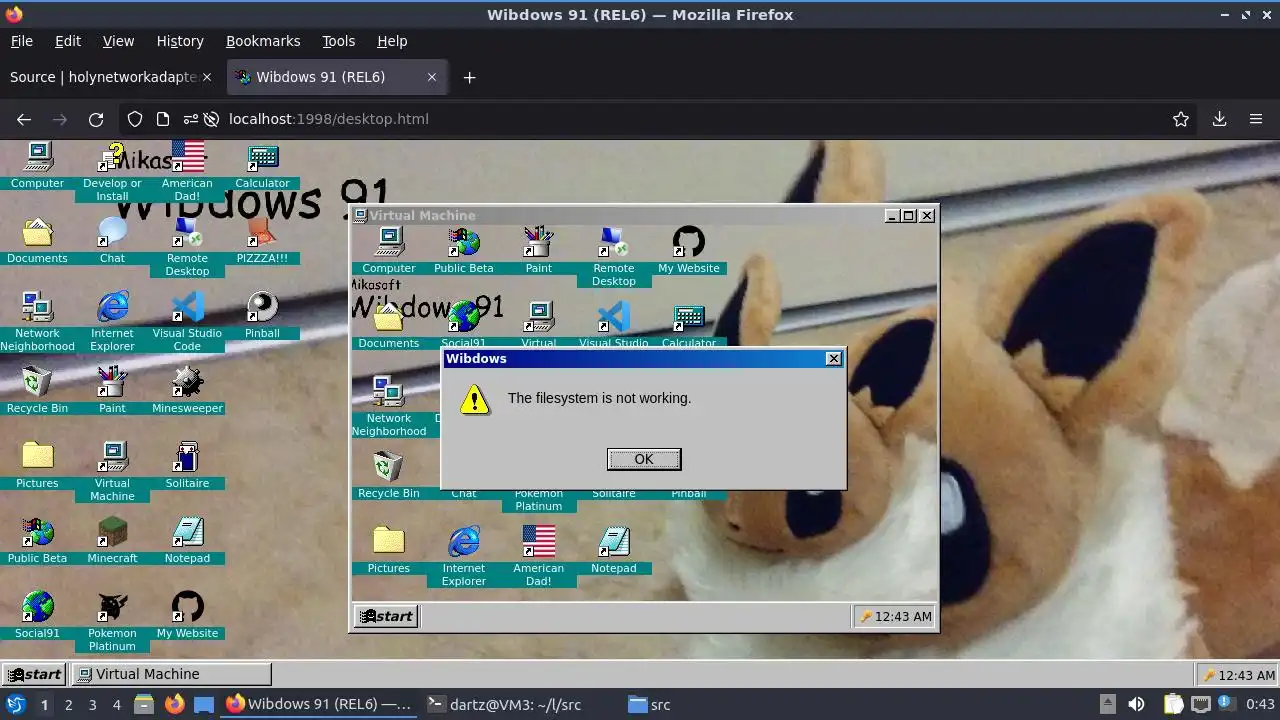Launch Pokemon Platinum on the outer desktop
Viewport: 1280px width, 720px height.
pos(112,621)
